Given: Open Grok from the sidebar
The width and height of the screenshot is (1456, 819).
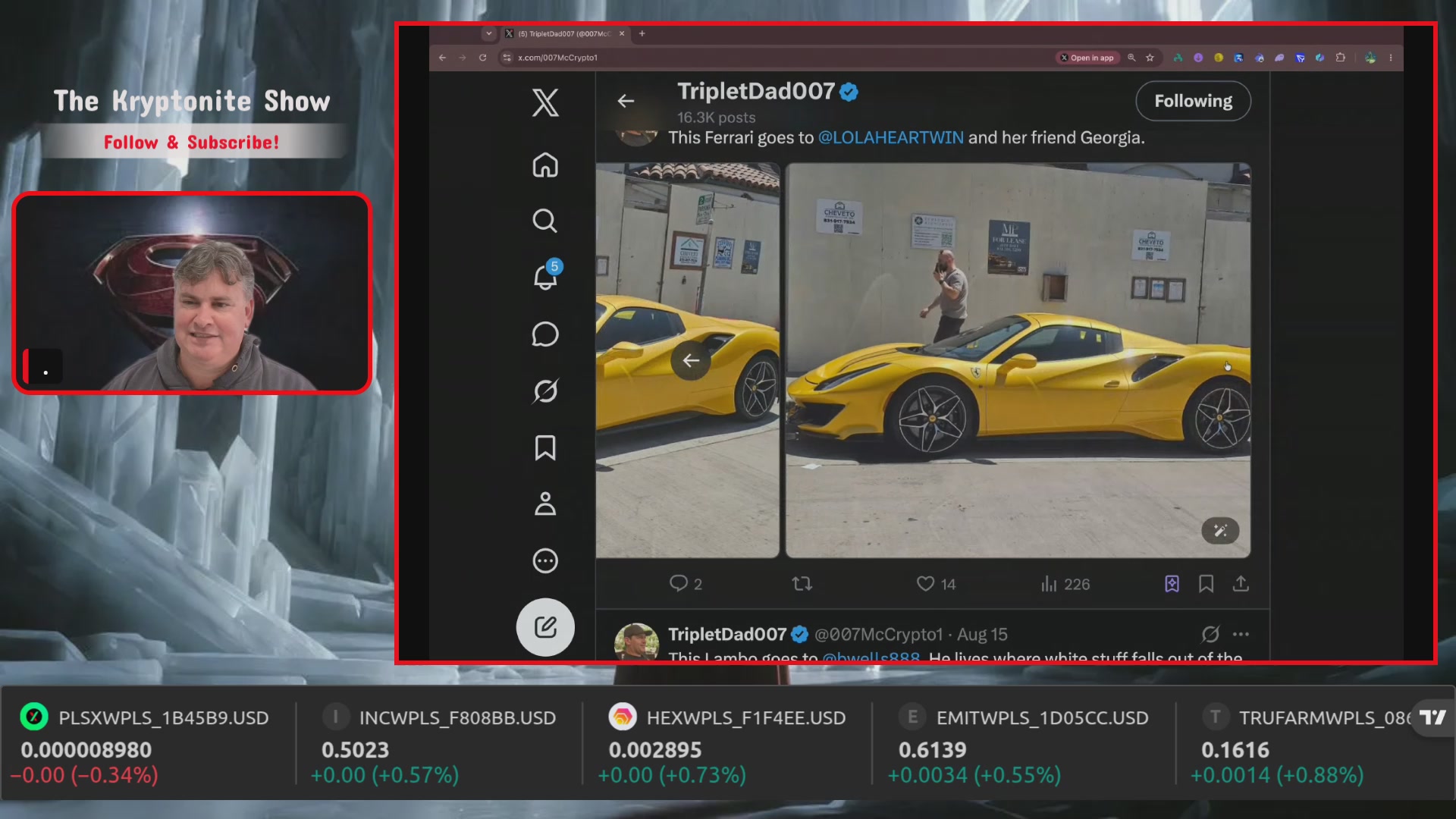Looking at the screenshot, I should point(545,391).
